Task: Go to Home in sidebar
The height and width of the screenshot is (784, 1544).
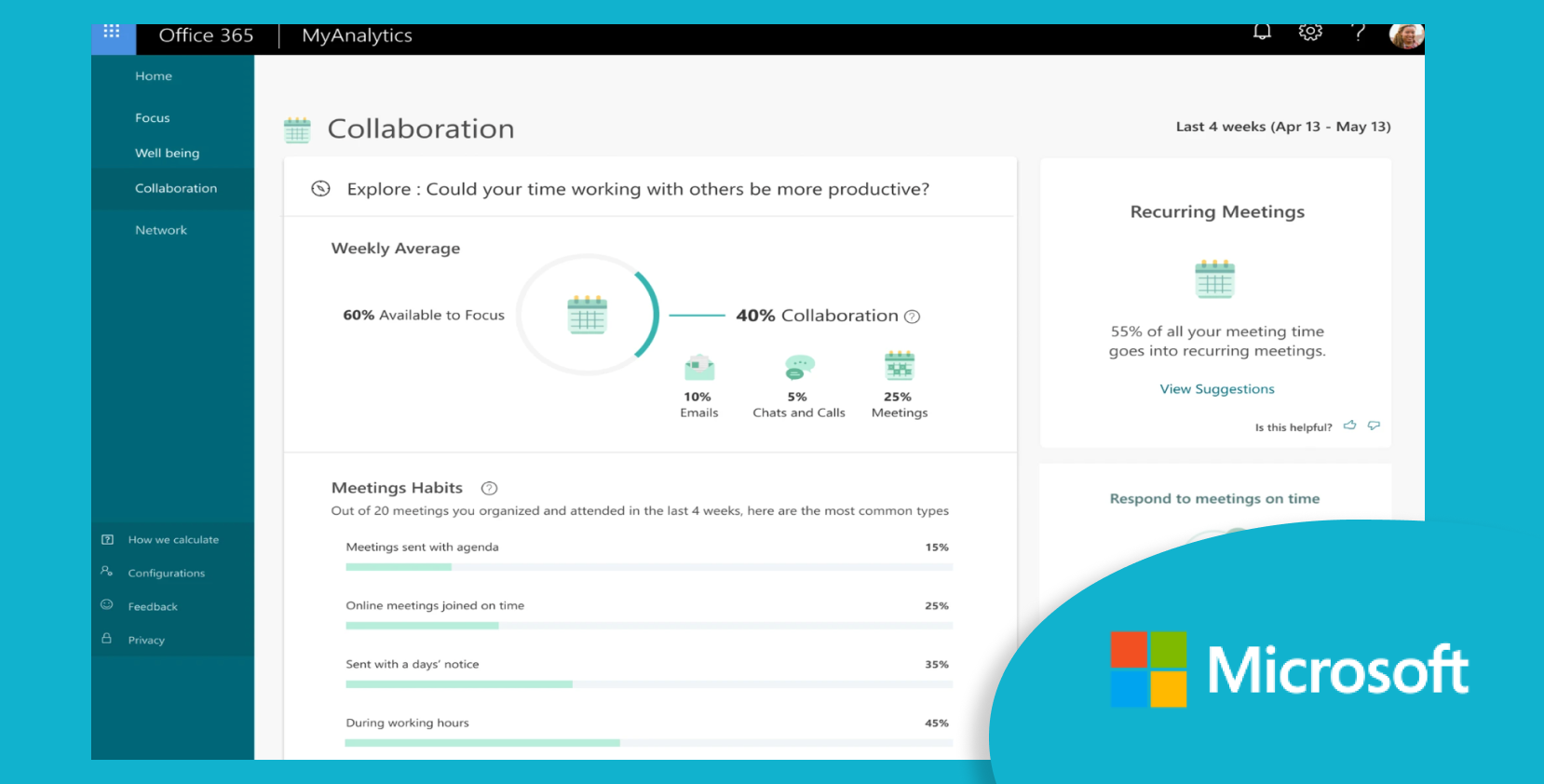Action: tap(154, 76)
